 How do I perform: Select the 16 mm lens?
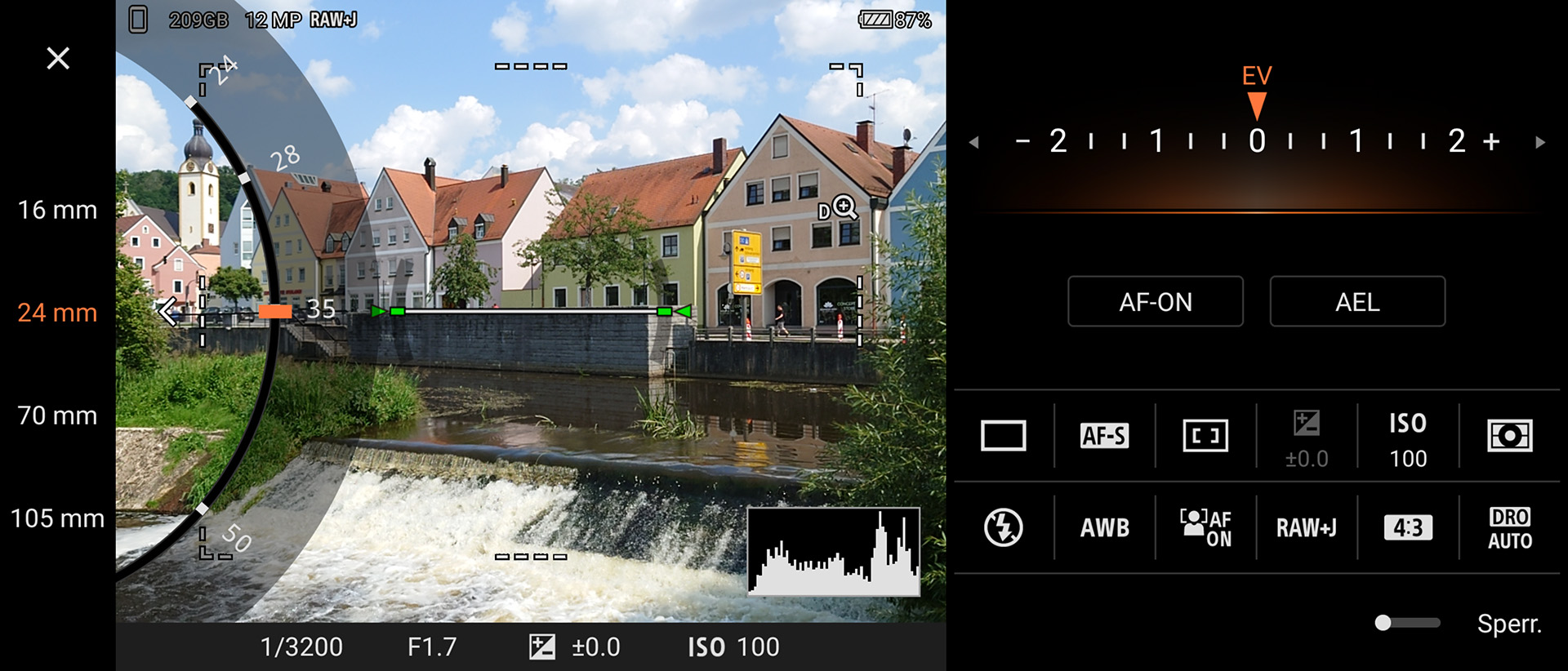pos(57,210)
